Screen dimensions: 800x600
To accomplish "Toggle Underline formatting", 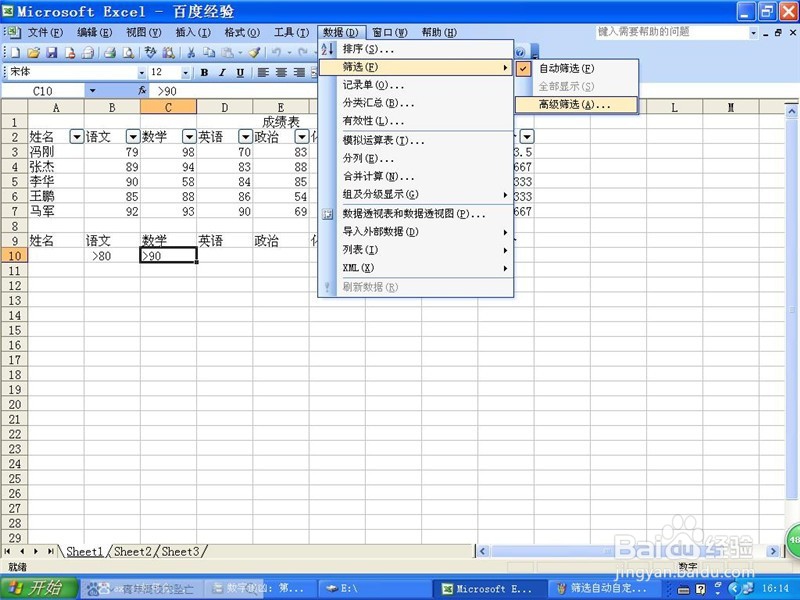I will coord(240,72).
